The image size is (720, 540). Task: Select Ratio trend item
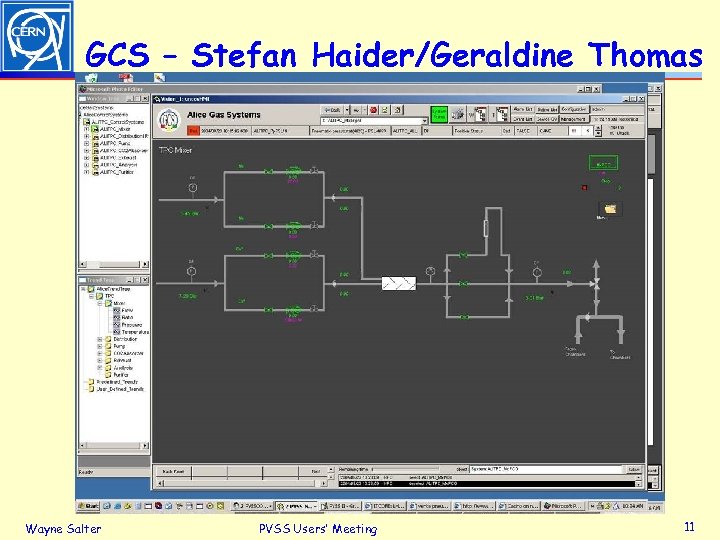127,317
